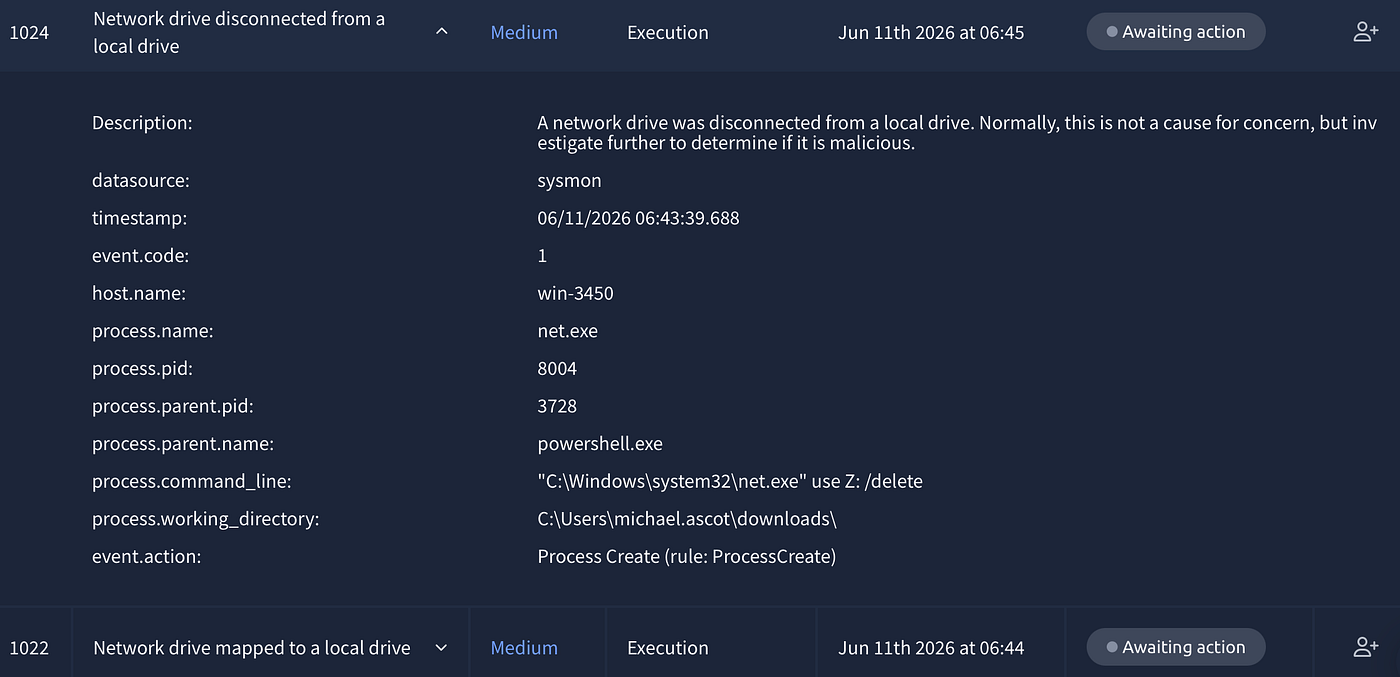Screen dimensions: 1400x677
Task: Click Medium severity on alert 1024
Action: 524,32
